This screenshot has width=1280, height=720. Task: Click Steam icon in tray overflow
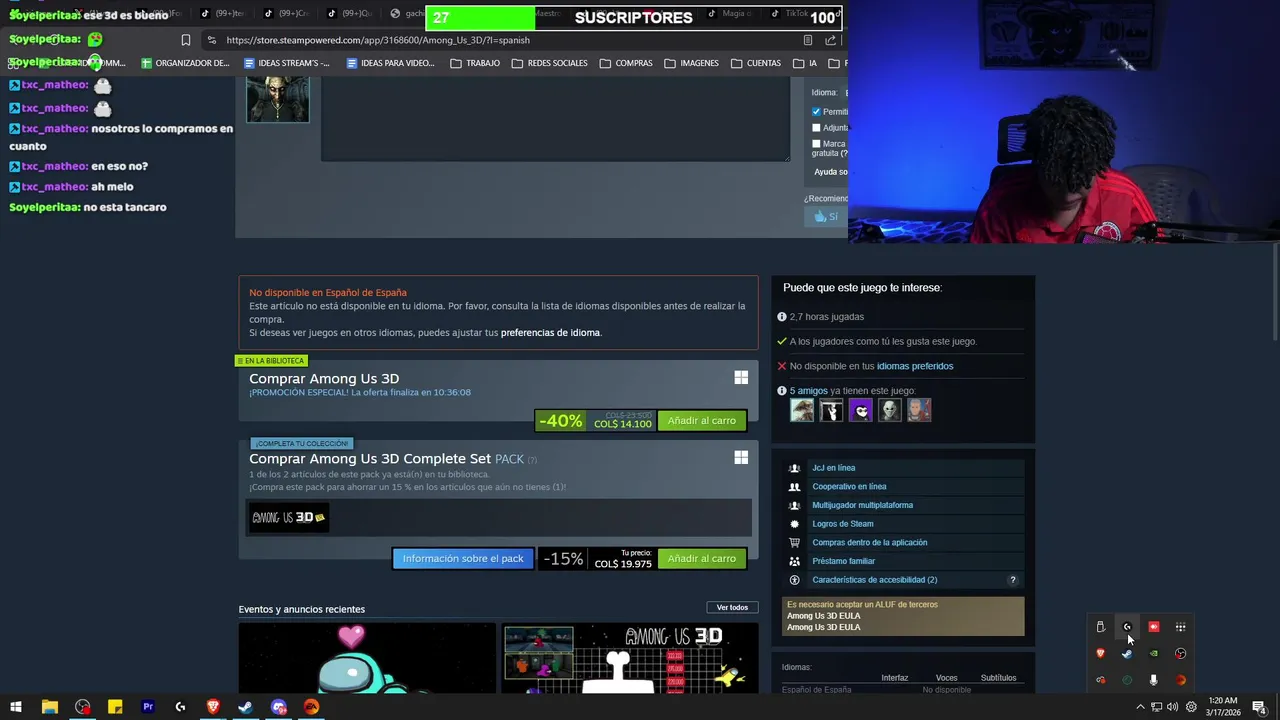(x=1127, y=653)
